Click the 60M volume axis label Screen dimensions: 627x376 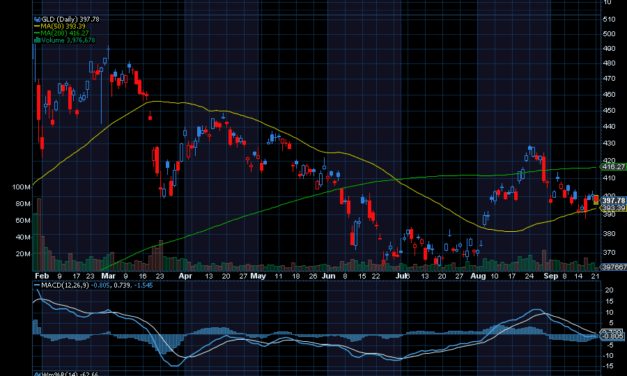click(x=23, y=221)
